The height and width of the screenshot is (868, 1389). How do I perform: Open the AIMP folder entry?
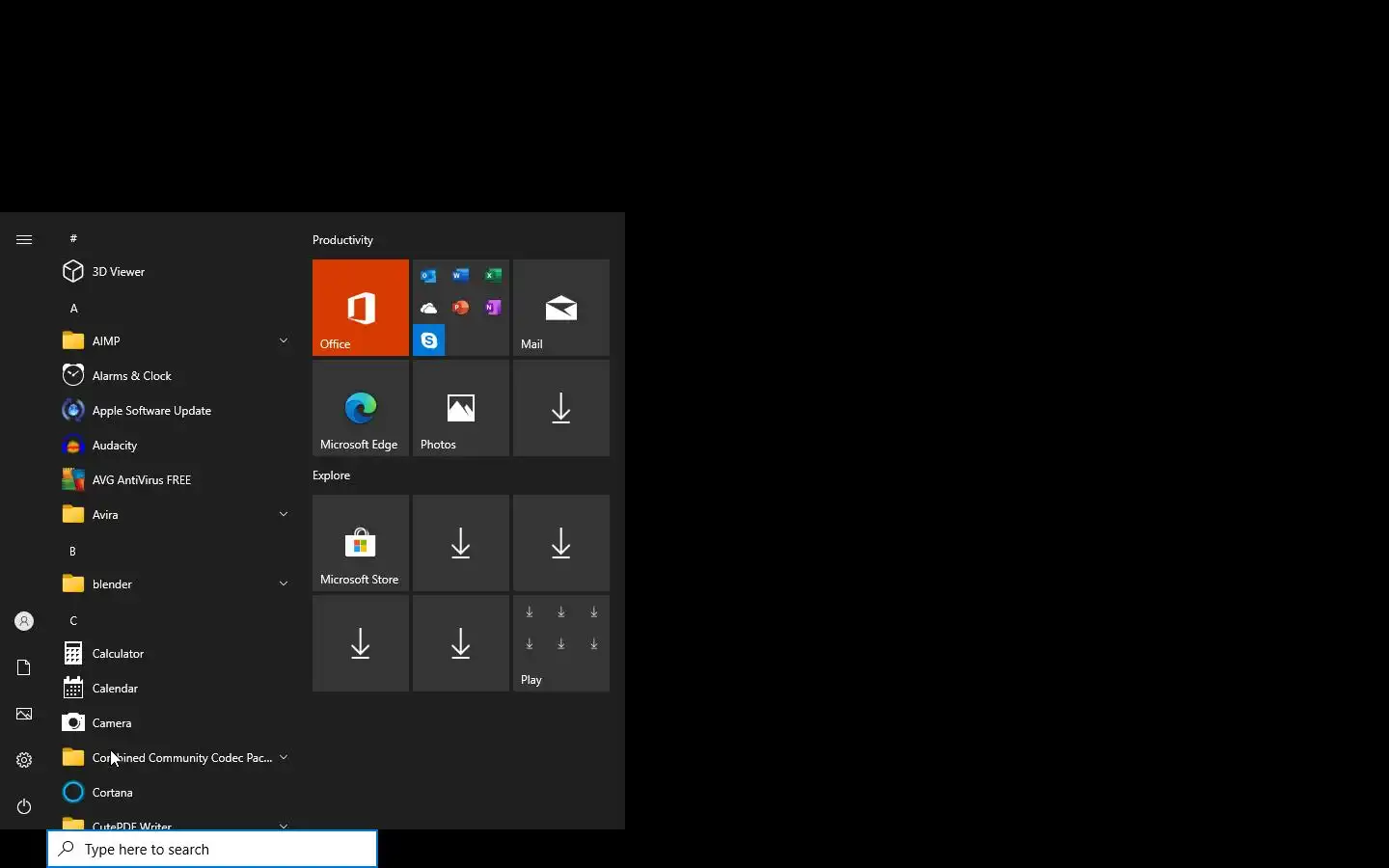[x=174, y=341]
